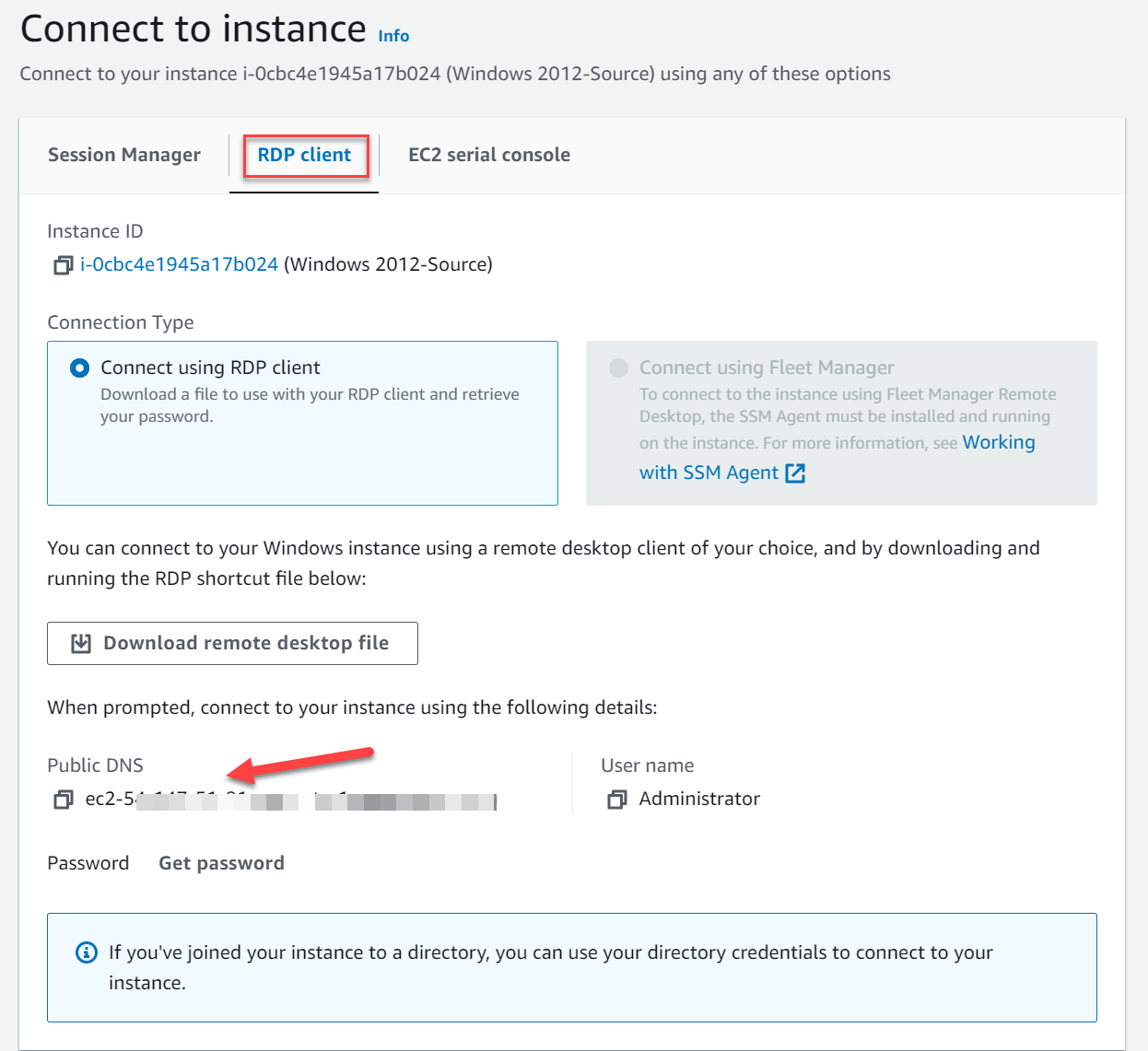Open the Working with SSM Agent documentation link

pyautogui.click(x=999, y=442)
